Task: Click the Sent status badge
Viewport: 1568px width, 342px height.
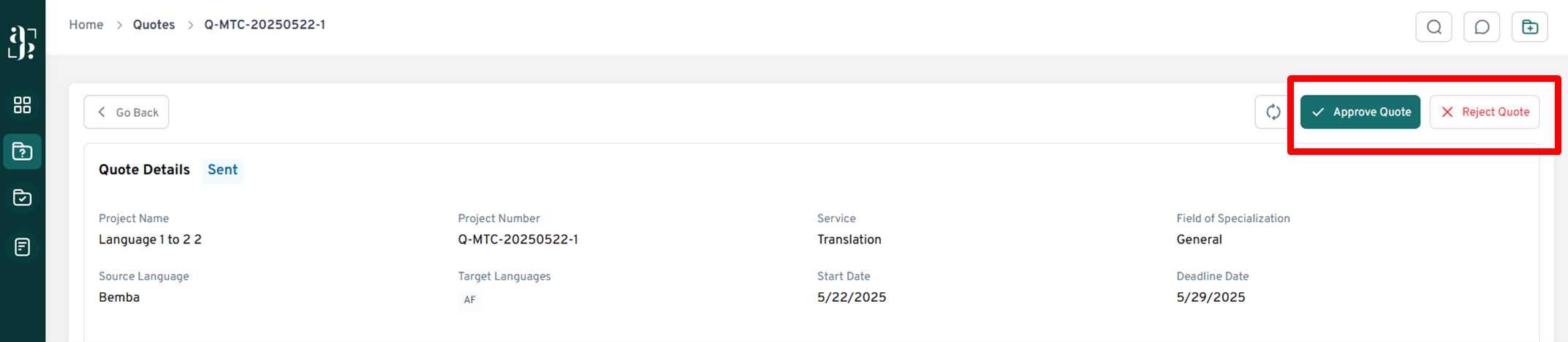Action: [222, 170]
